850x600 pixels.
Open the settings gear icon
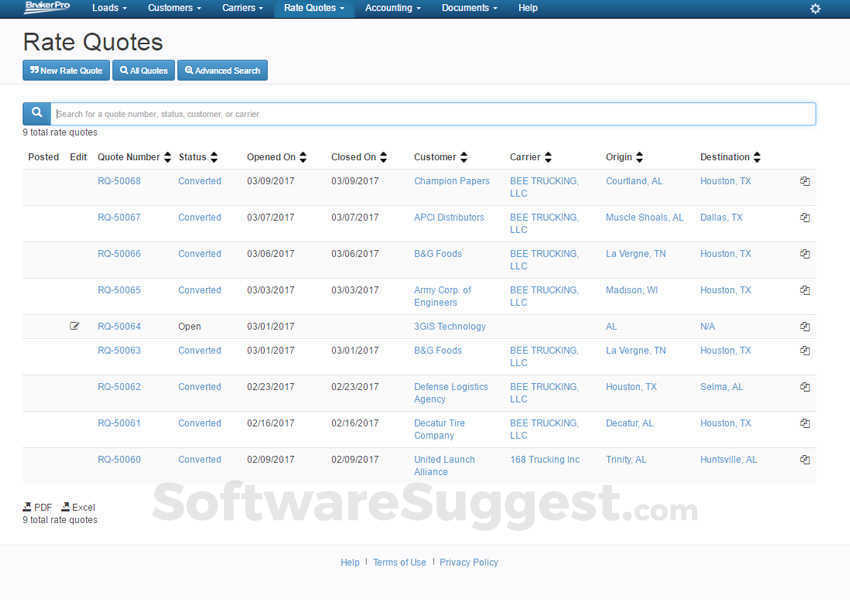click(x=815, y=9)
